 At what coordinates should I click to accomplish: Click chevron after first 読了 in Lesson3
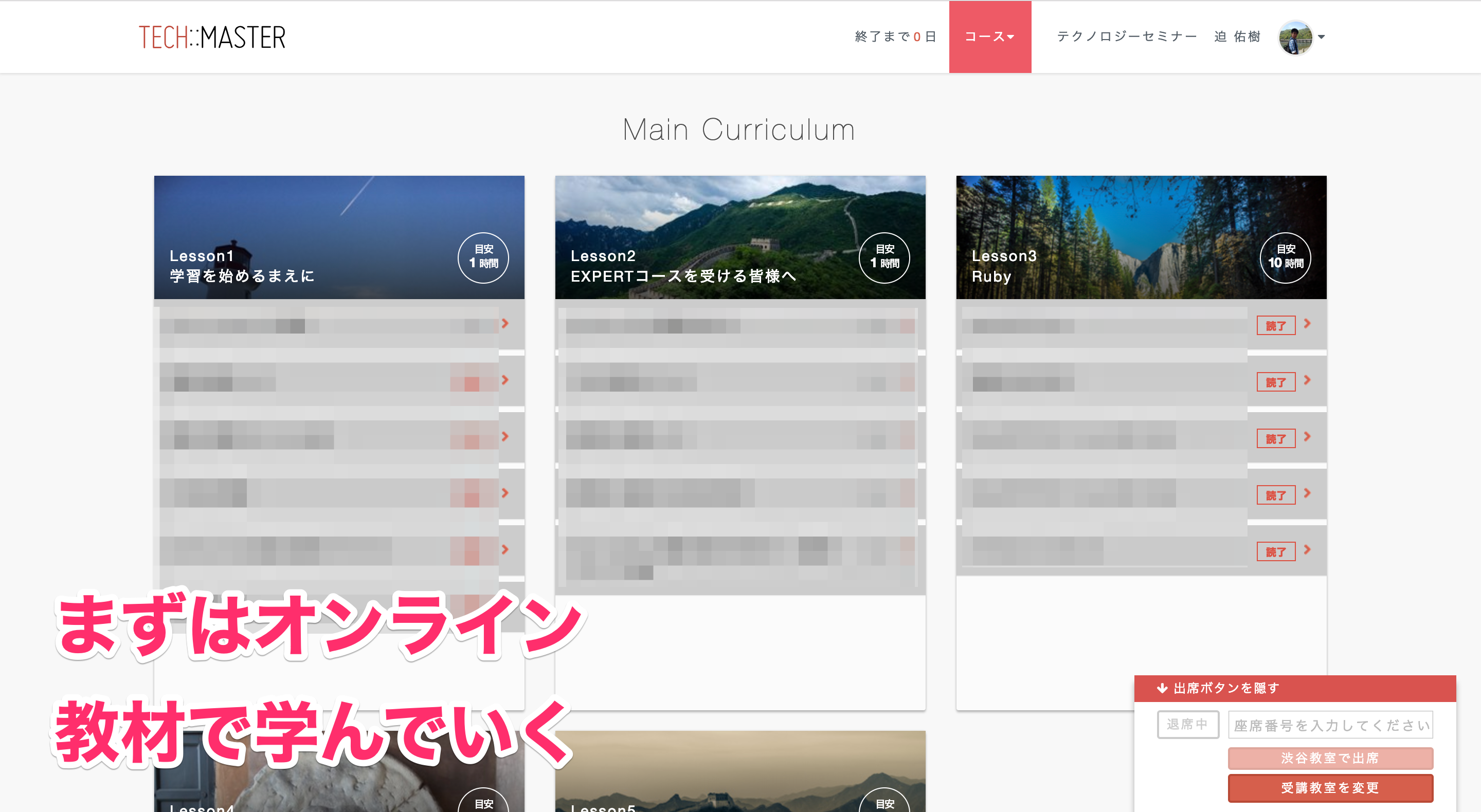click(x=1307, y=324)
